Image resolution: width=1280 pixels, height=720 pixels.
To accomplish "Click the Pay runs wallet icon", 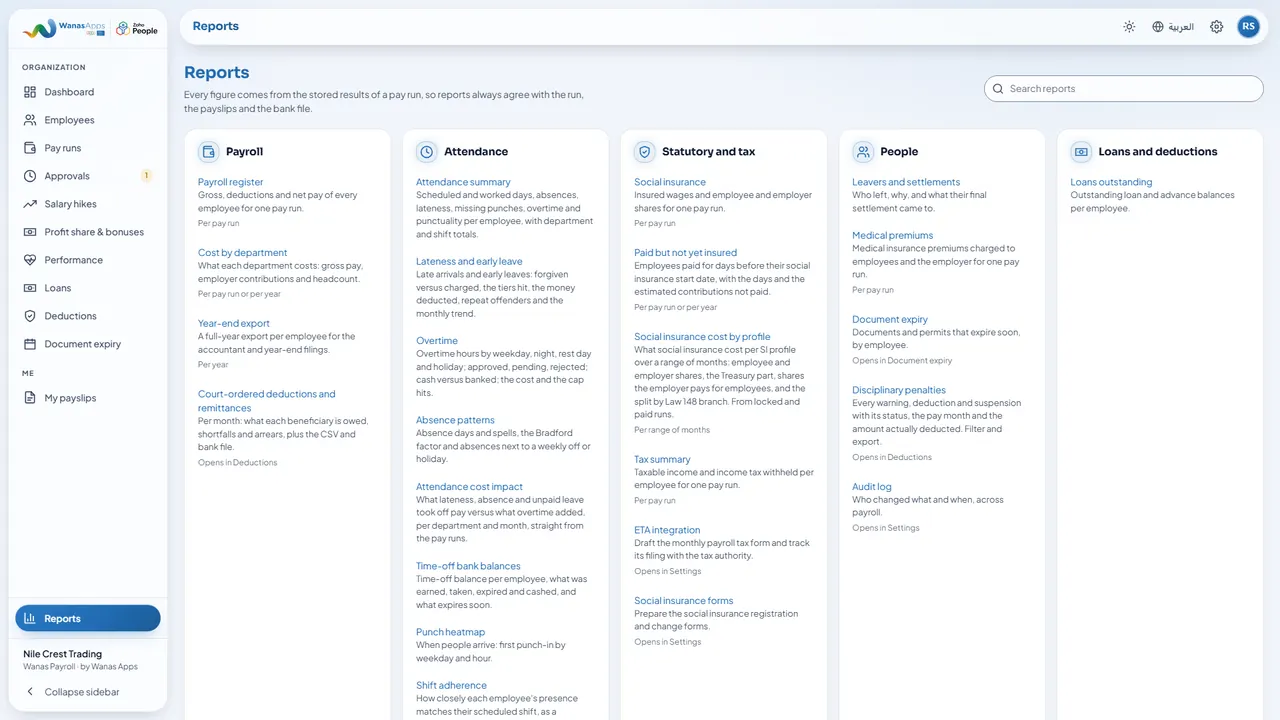I will pos(30,148).
